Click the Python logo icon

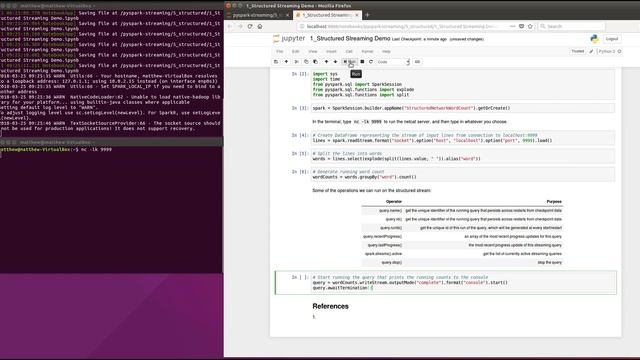click(594, 39)
